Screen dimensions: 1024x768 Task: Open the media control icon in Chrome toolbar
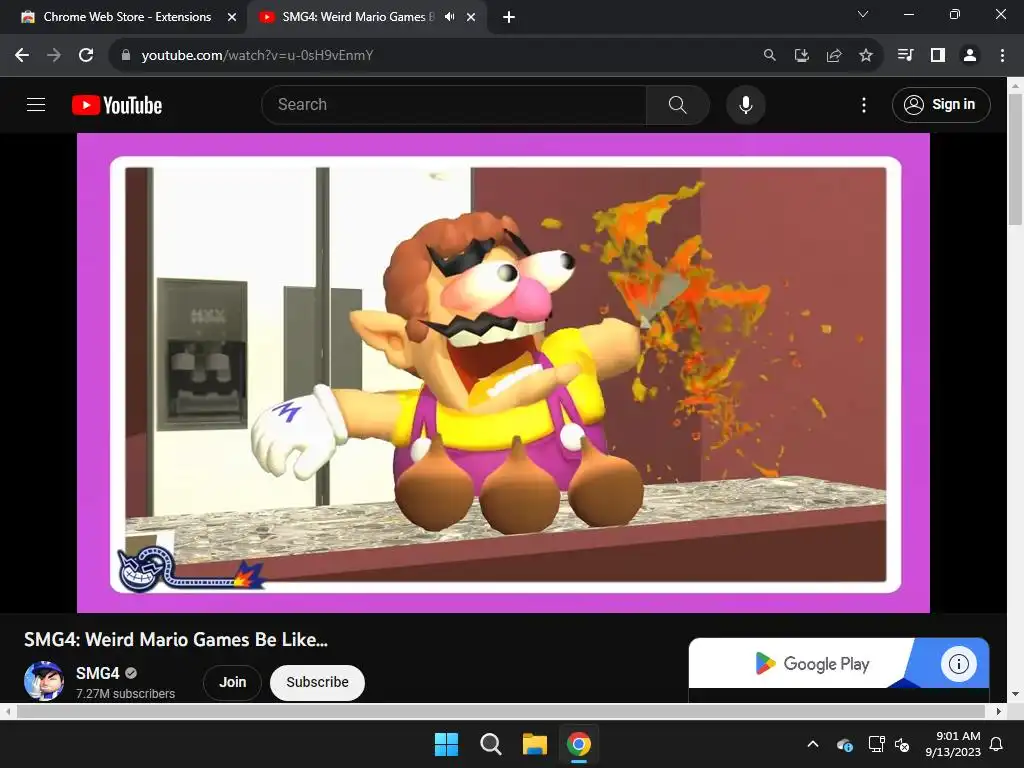click(x=906, y=56)
